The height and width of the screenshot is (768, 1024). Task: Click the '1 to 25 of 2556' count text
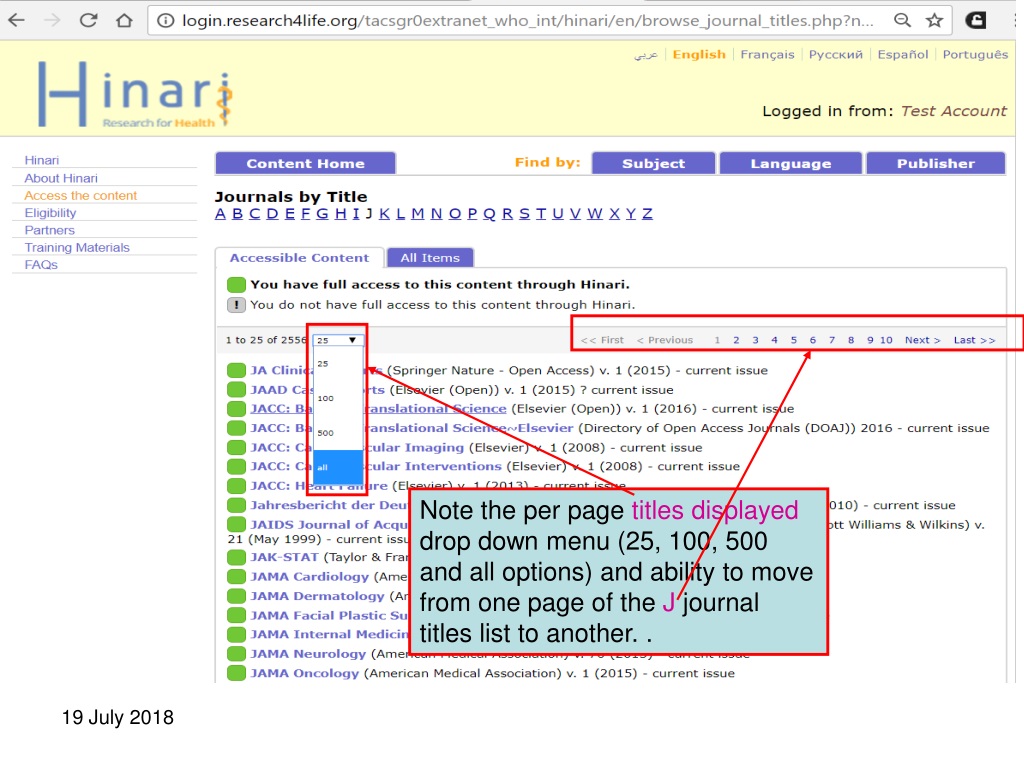tap(266, 340)
